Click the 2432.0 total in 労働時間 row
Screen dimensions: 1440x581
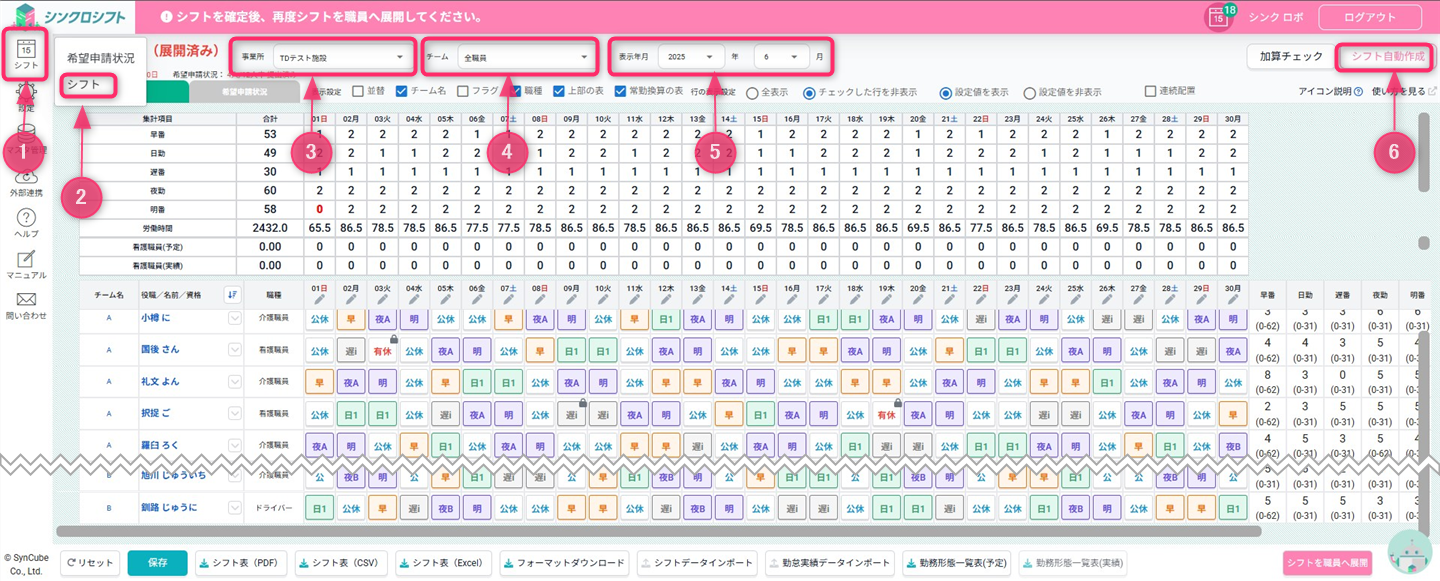[270, 228]
